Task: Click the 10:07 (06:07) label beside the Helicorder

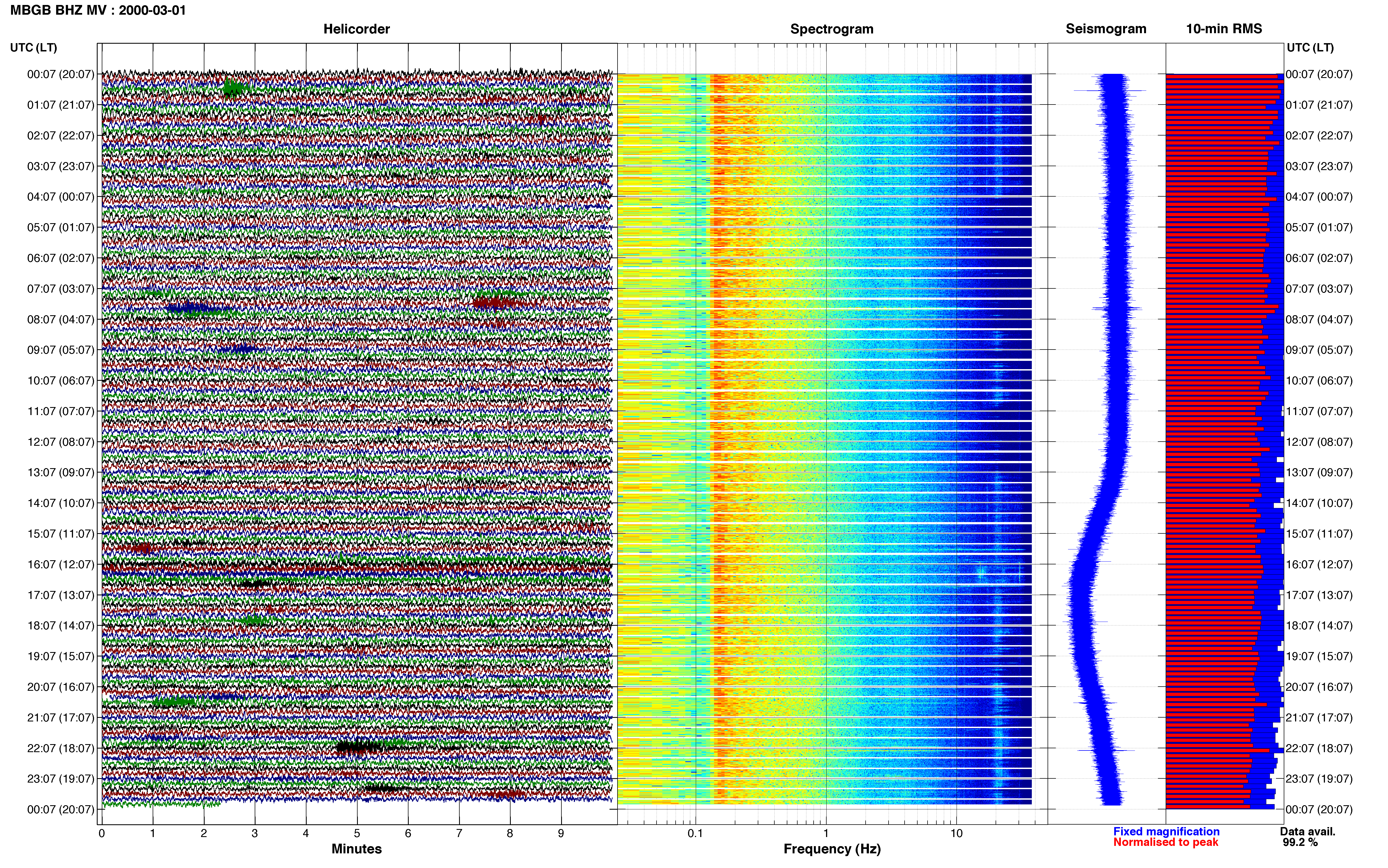Action: (60, 380)
